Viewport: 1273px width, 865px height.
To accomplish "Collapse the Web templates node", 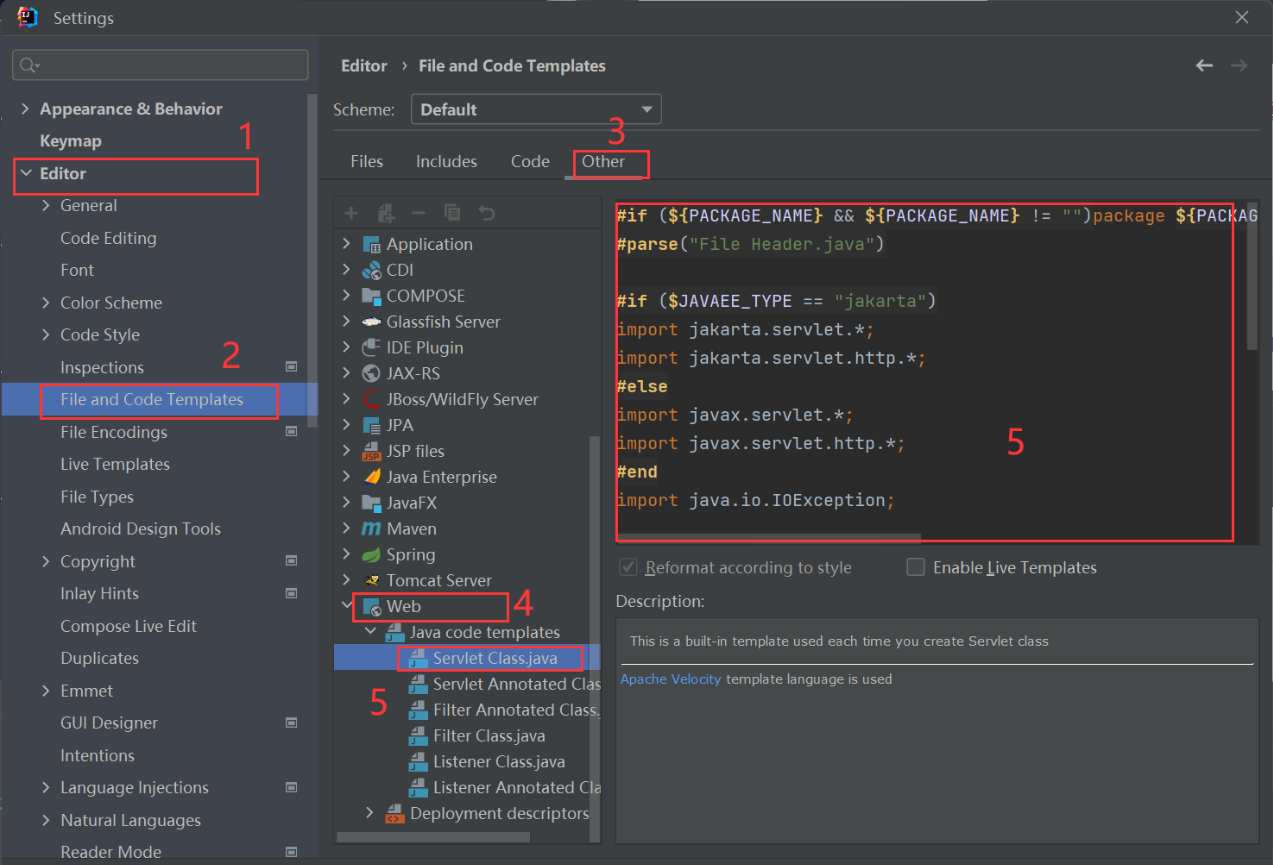I will [347, 606].
